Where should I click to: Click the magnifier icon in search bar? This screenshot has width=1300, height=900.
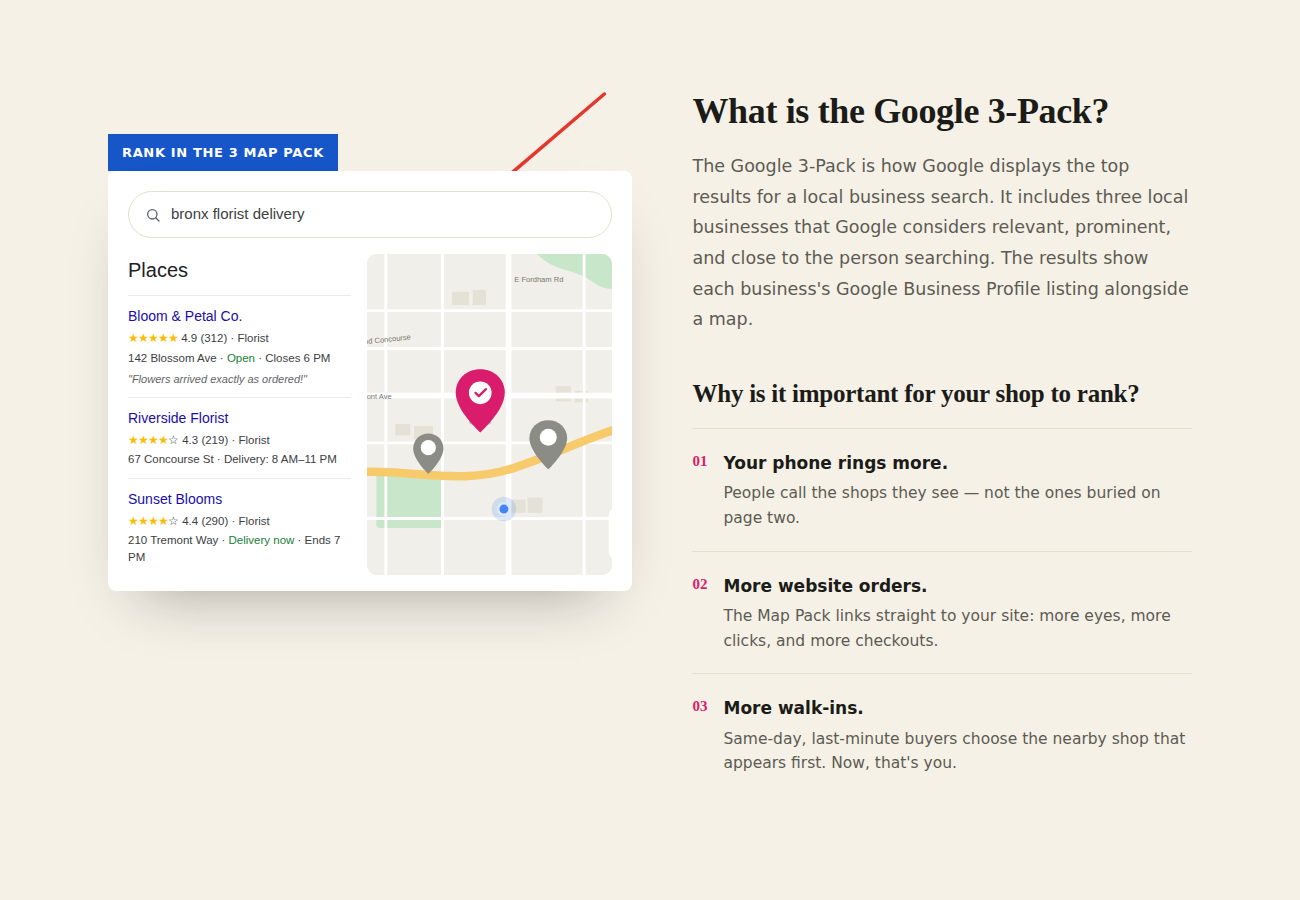pyautogui.click(x=153, y=215)
